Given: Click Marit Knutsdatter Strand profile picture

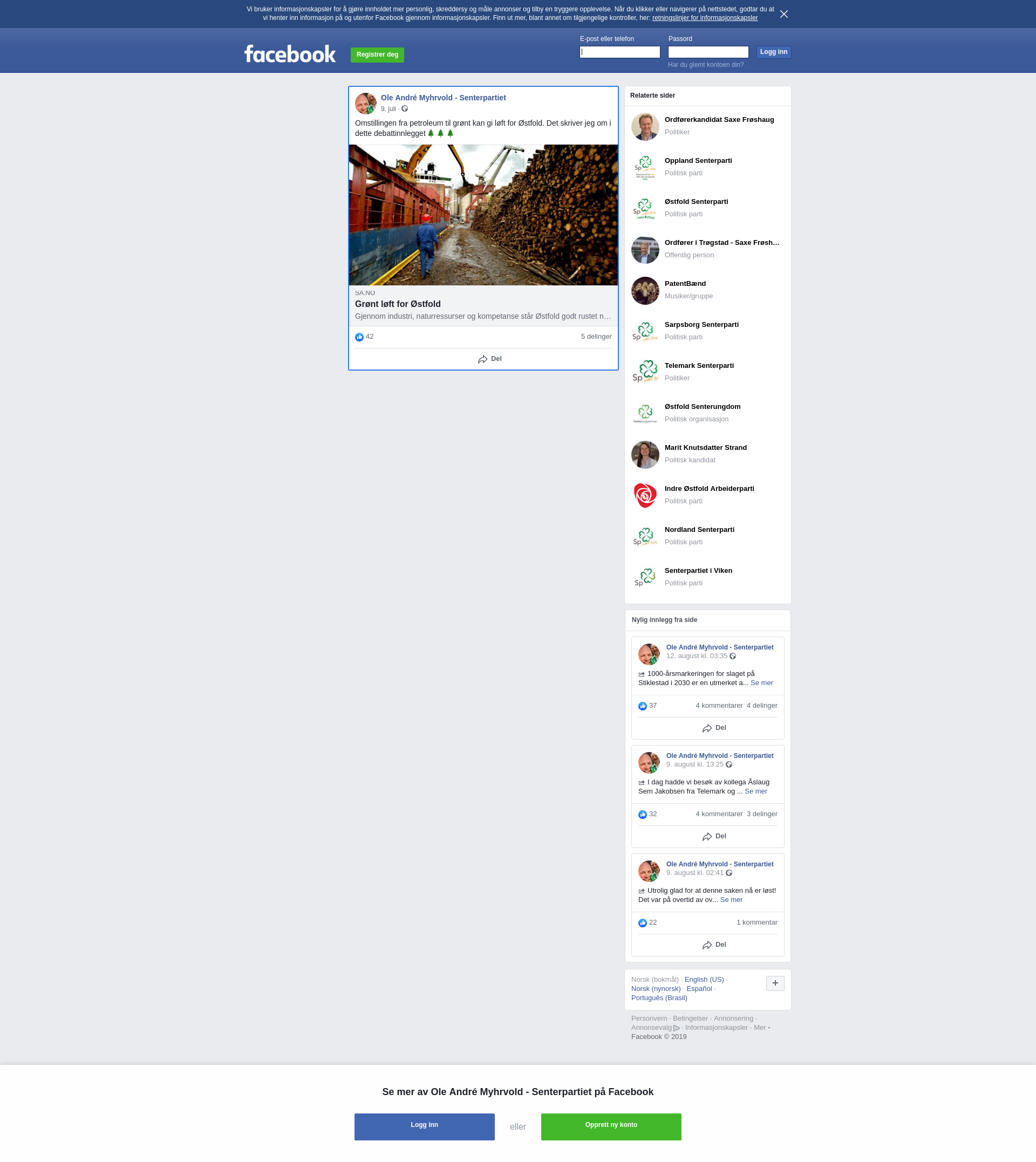Looking at the screenshot, I should tap(645, 454).
